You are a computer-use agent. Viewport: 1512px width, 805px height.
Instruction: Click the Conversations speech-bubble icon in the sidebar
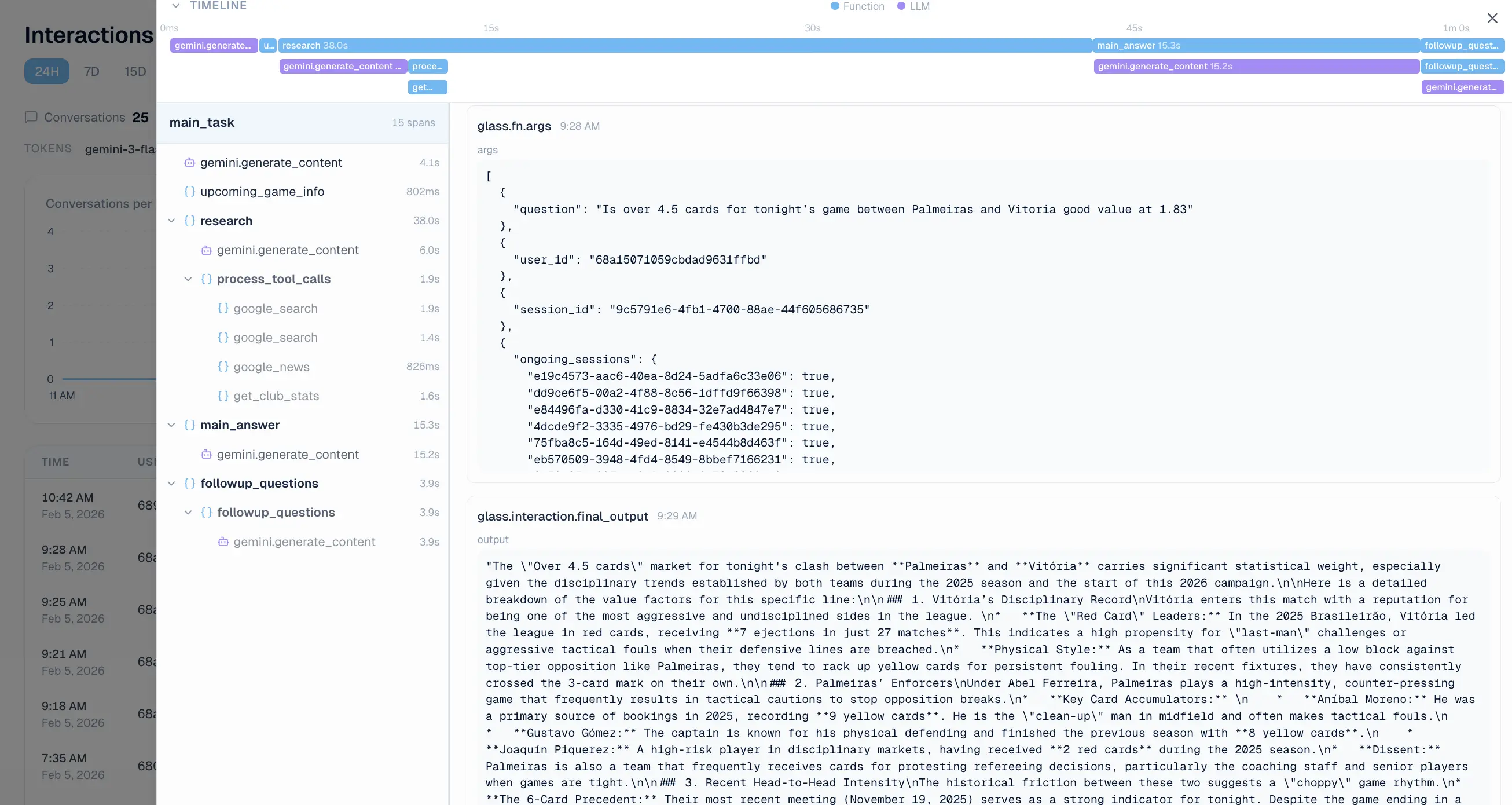(x=31, y=117)
